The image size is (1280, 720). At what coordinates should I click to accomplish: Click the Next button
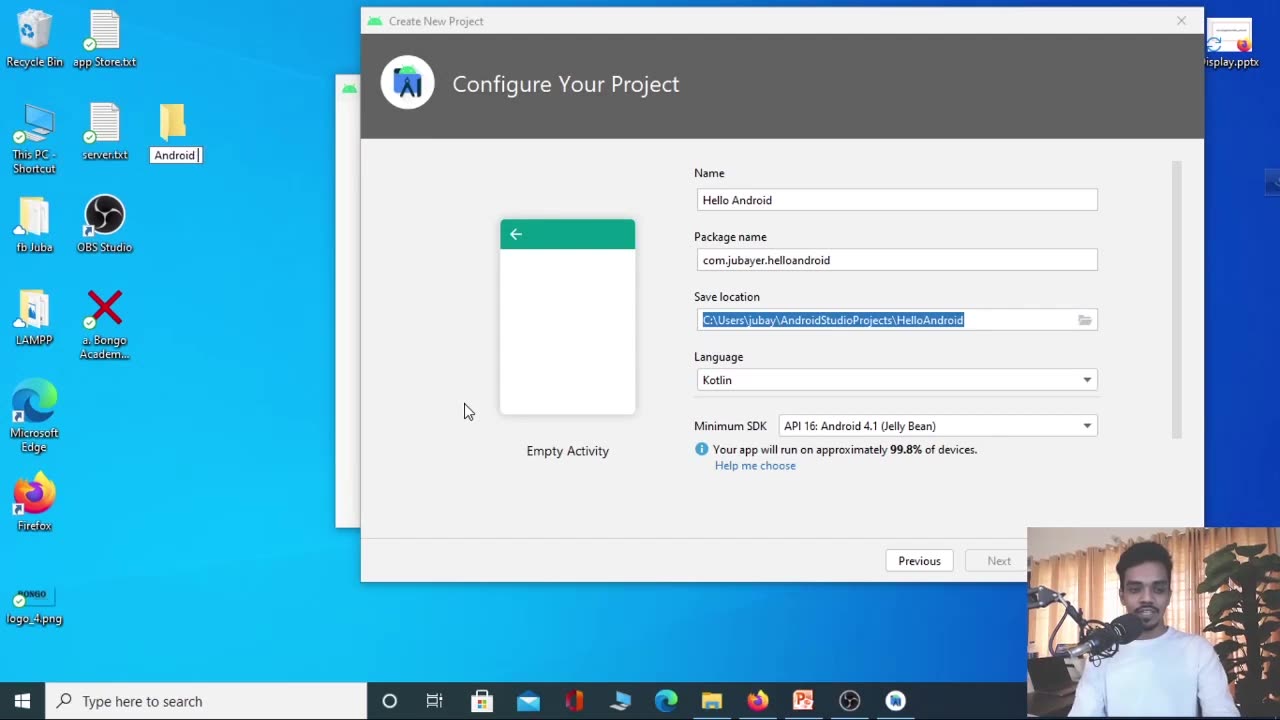pos(999,561)
